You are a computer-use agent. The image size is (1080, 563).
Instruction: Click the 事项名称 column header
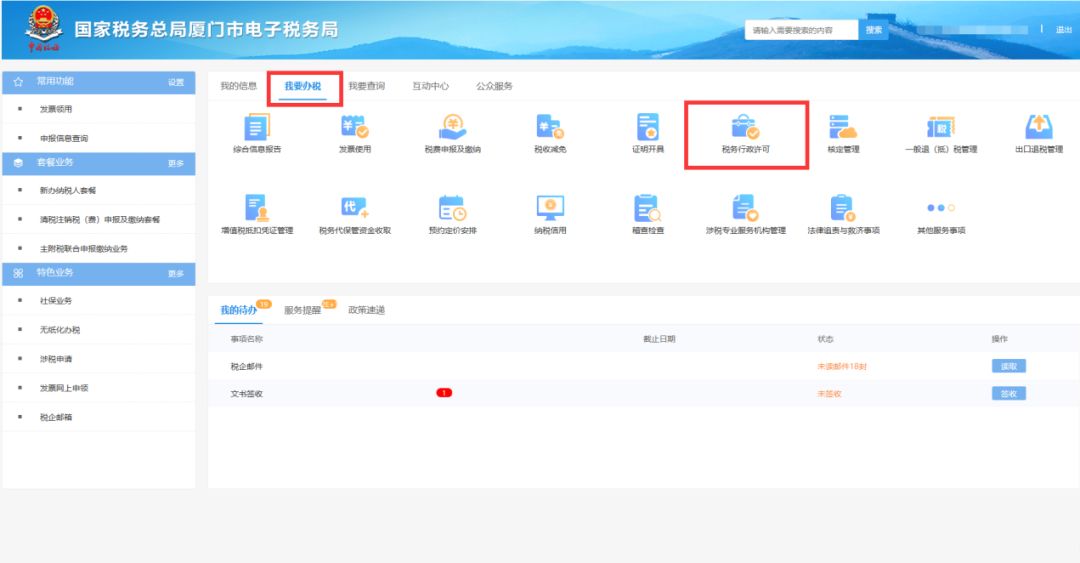point(247,339)
